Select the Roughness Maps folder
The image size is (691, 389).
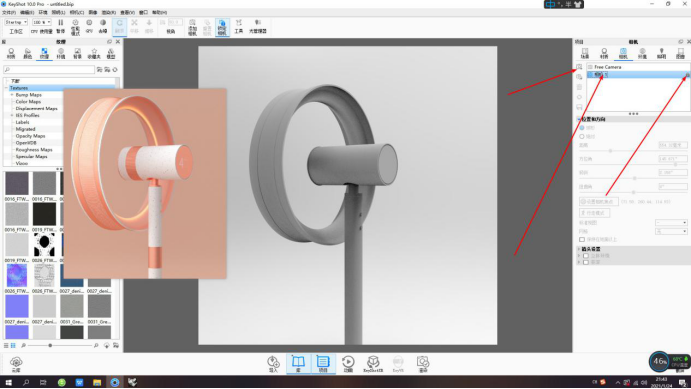[34, 150]
